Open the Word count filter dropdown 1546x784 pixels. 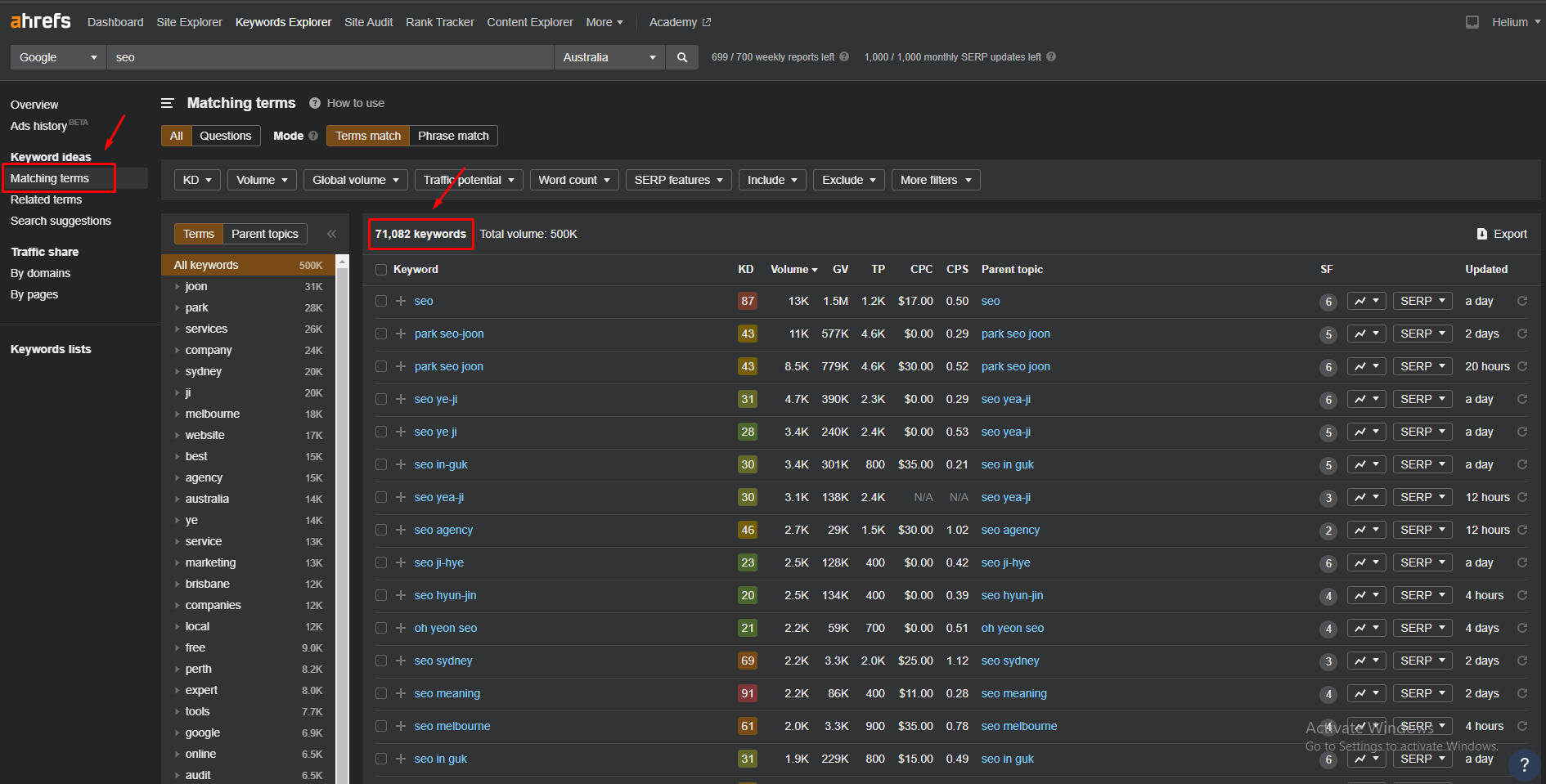click(x=574, y=180)
